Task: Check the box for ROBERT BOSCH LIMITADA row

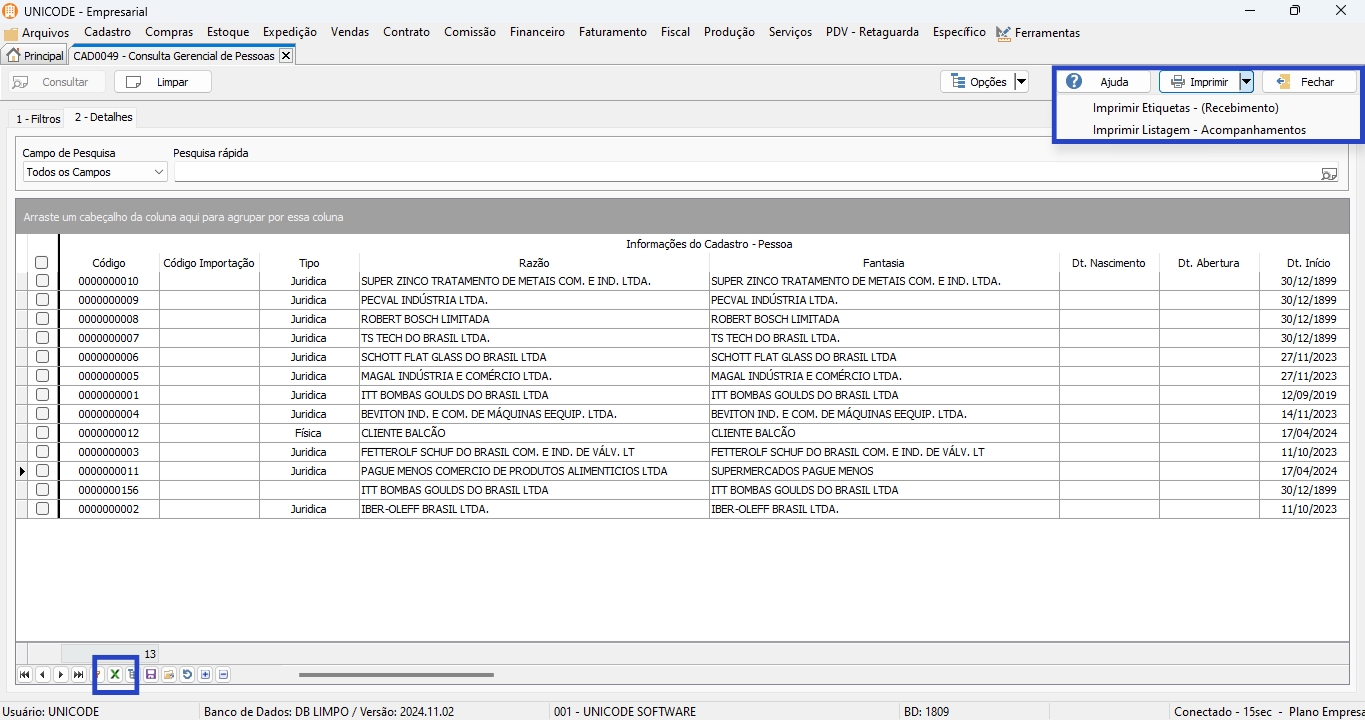Action: 42,319
